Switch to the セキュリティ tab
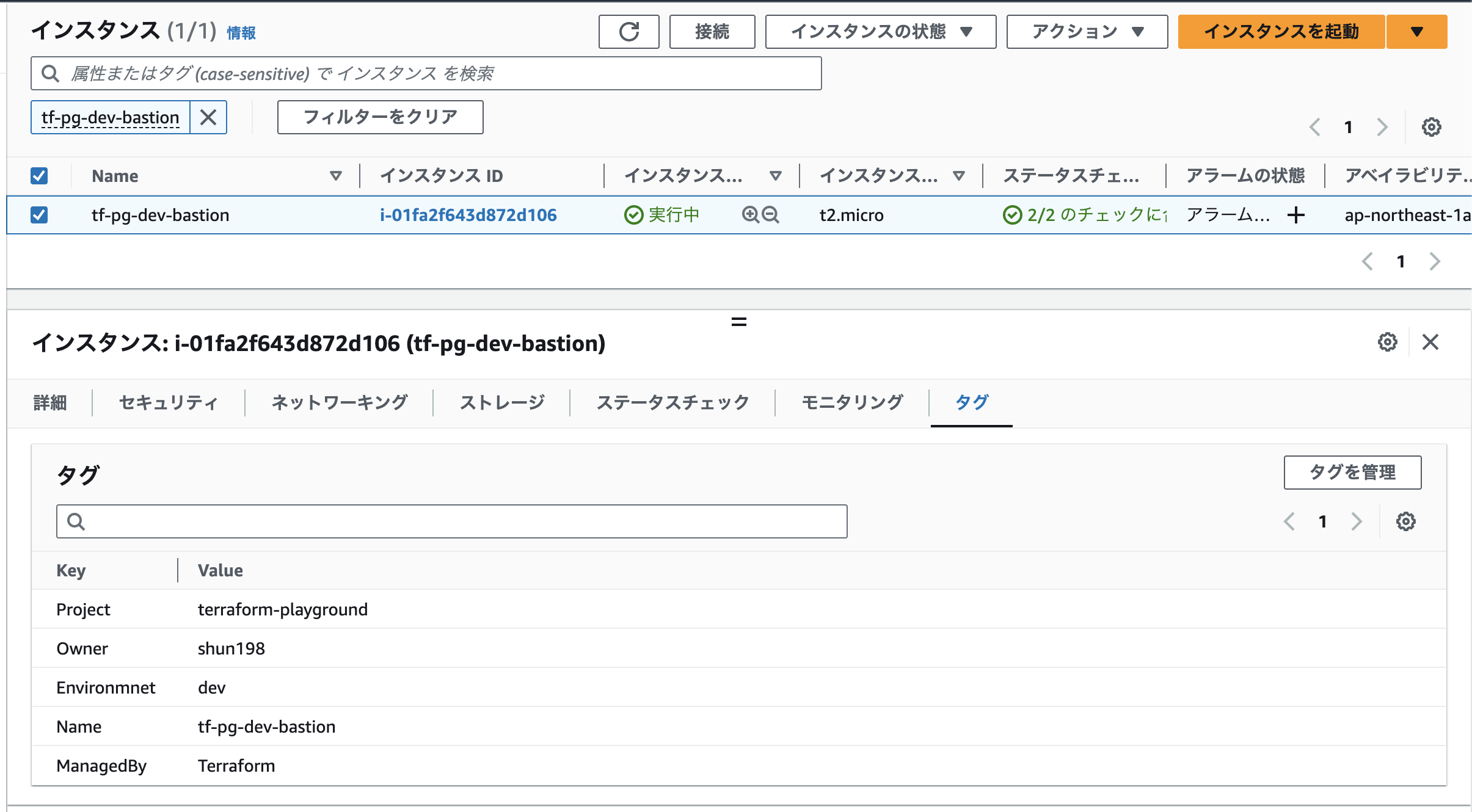The height and width of the screenshot is (812, 1472). 167,402
